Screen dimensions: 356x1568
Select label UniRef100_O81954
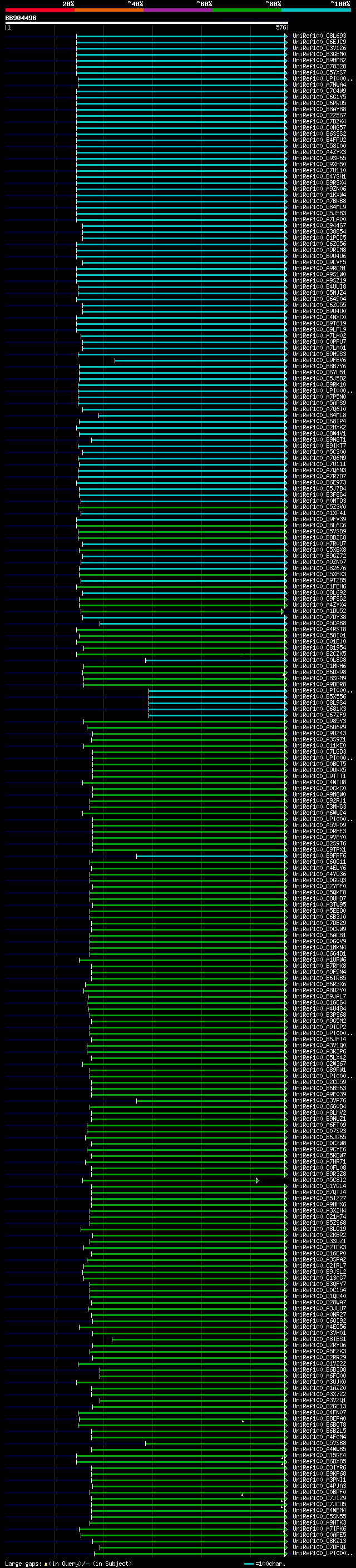click(x=319, y=647)
